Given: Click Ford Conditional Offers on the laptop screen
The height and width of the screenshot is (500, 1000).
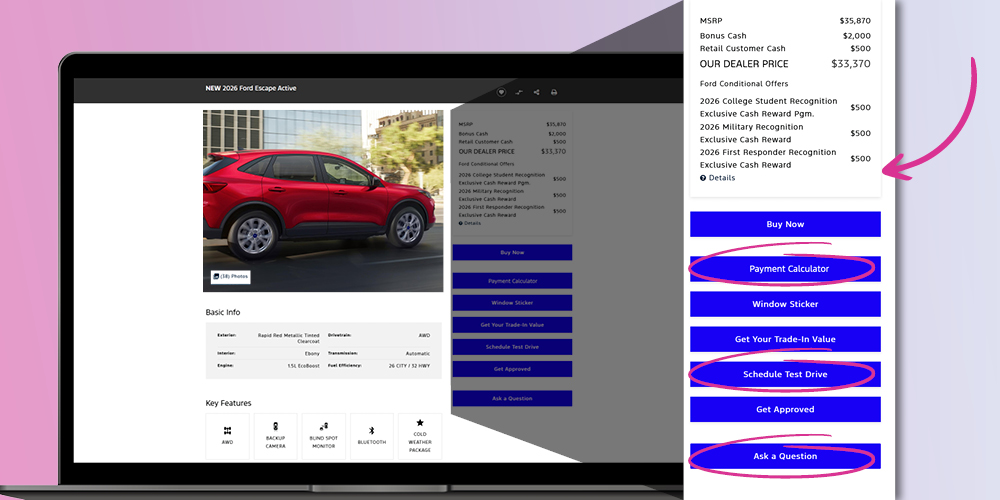Looking at the screenshot, I should [x=486, y=164].
